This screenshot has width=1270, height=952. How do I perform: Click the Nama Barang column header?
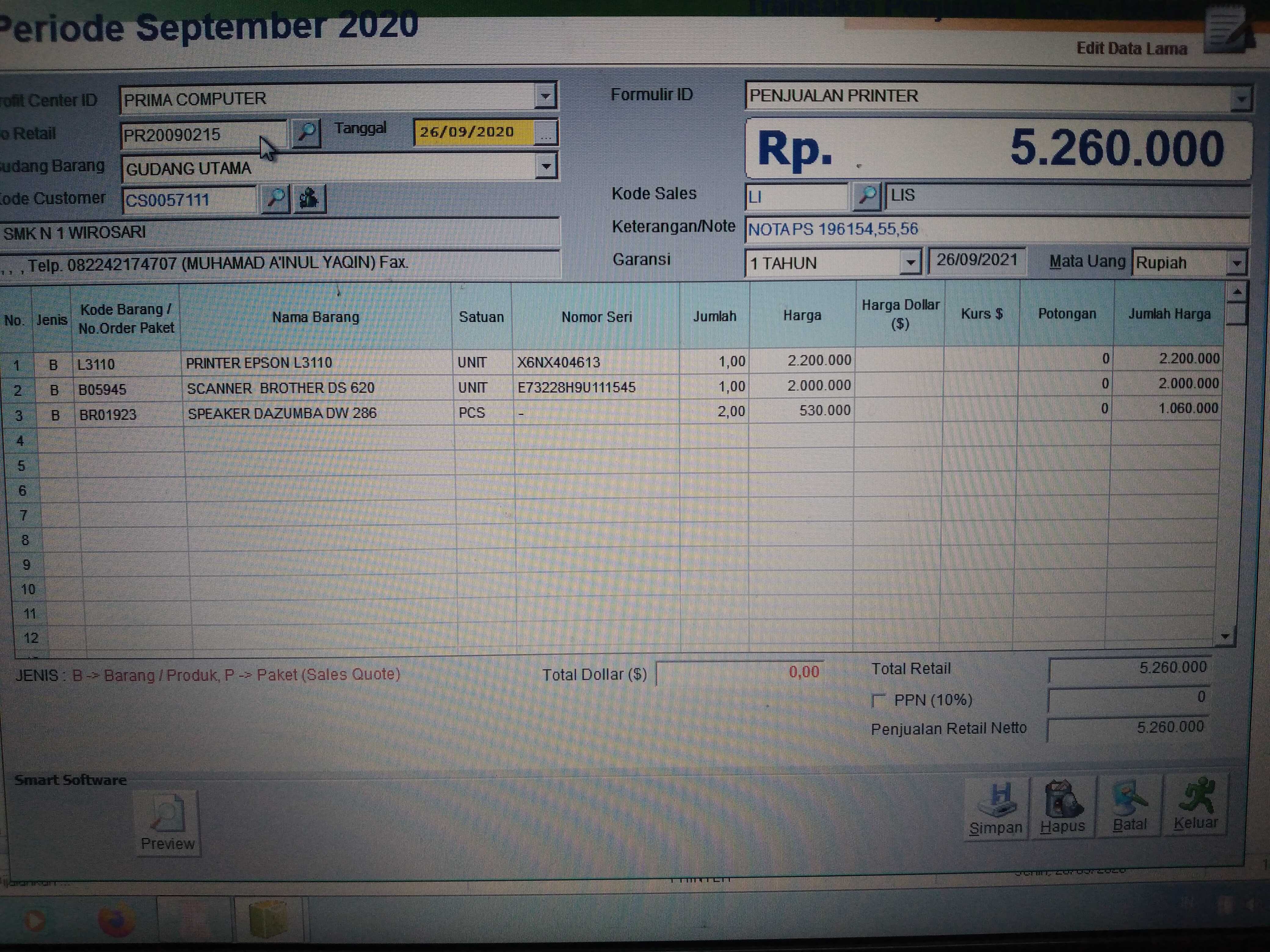click(x=315, y=317)
